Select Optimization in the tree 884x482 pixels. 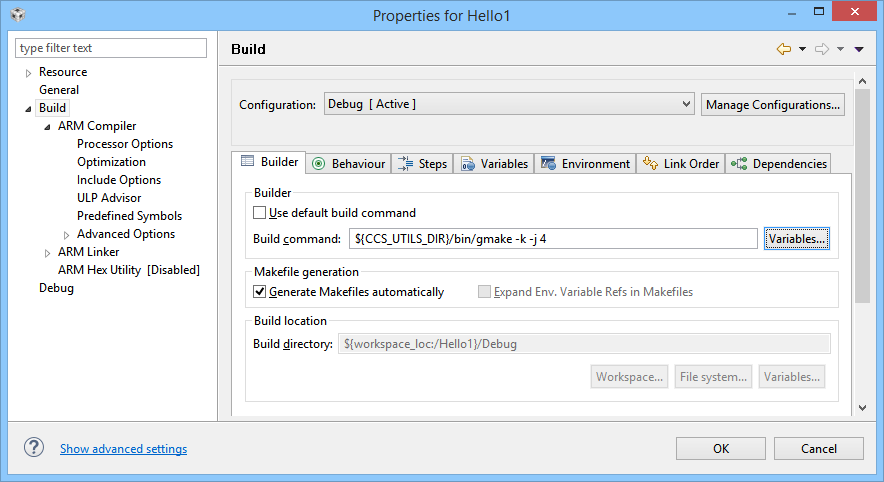coord(111,162)
